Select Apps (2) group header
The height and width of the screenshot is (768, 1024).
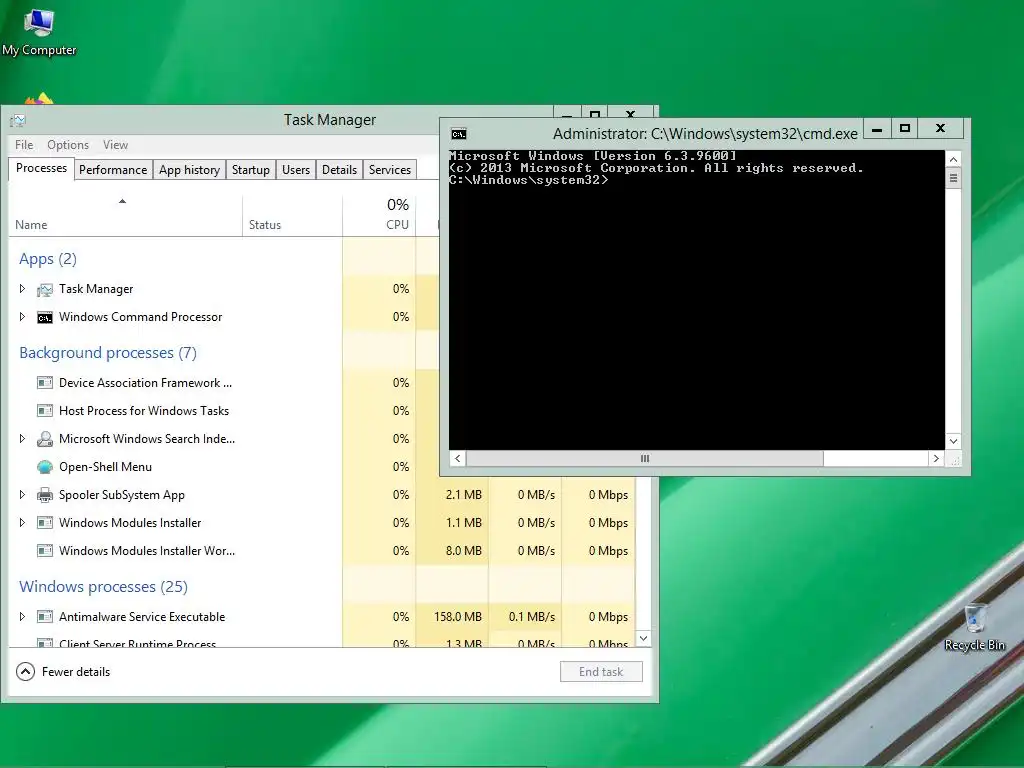coord(48,259)
